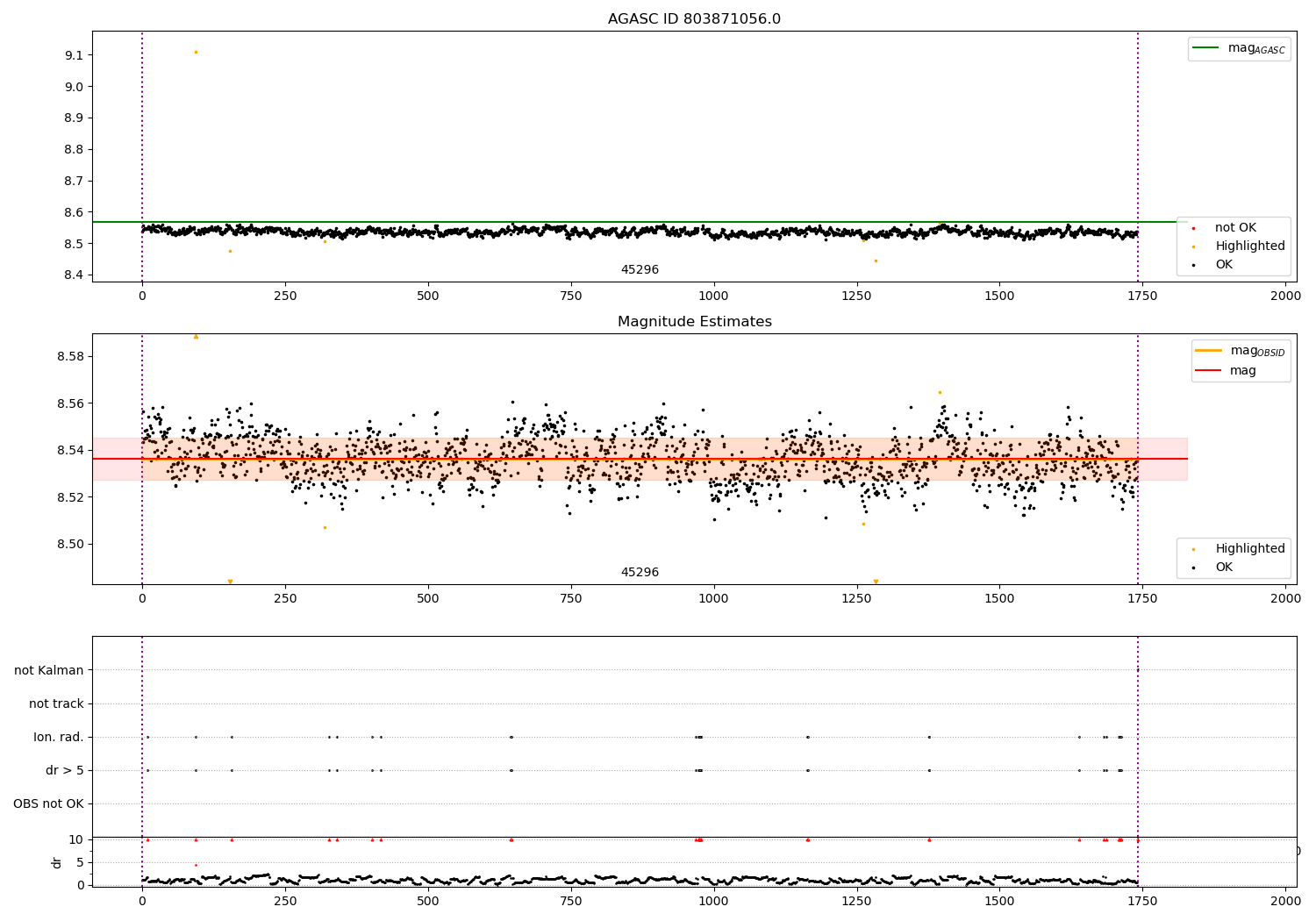Click the 8.6 y-axis tick in top plot

[75, 212]
